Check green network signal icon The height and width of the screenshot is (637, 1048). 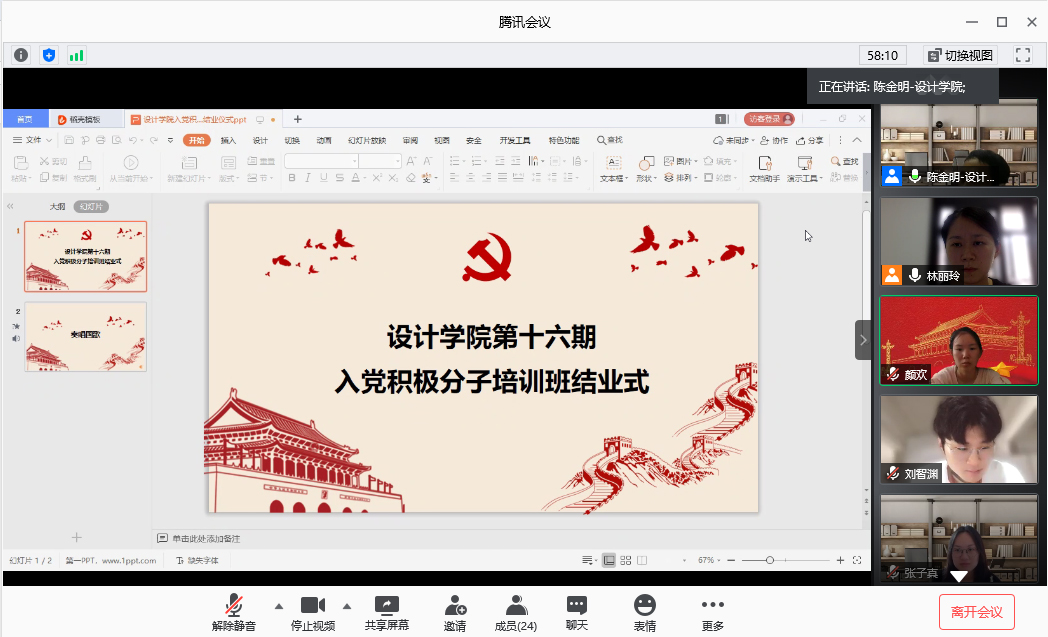(77, 55)
